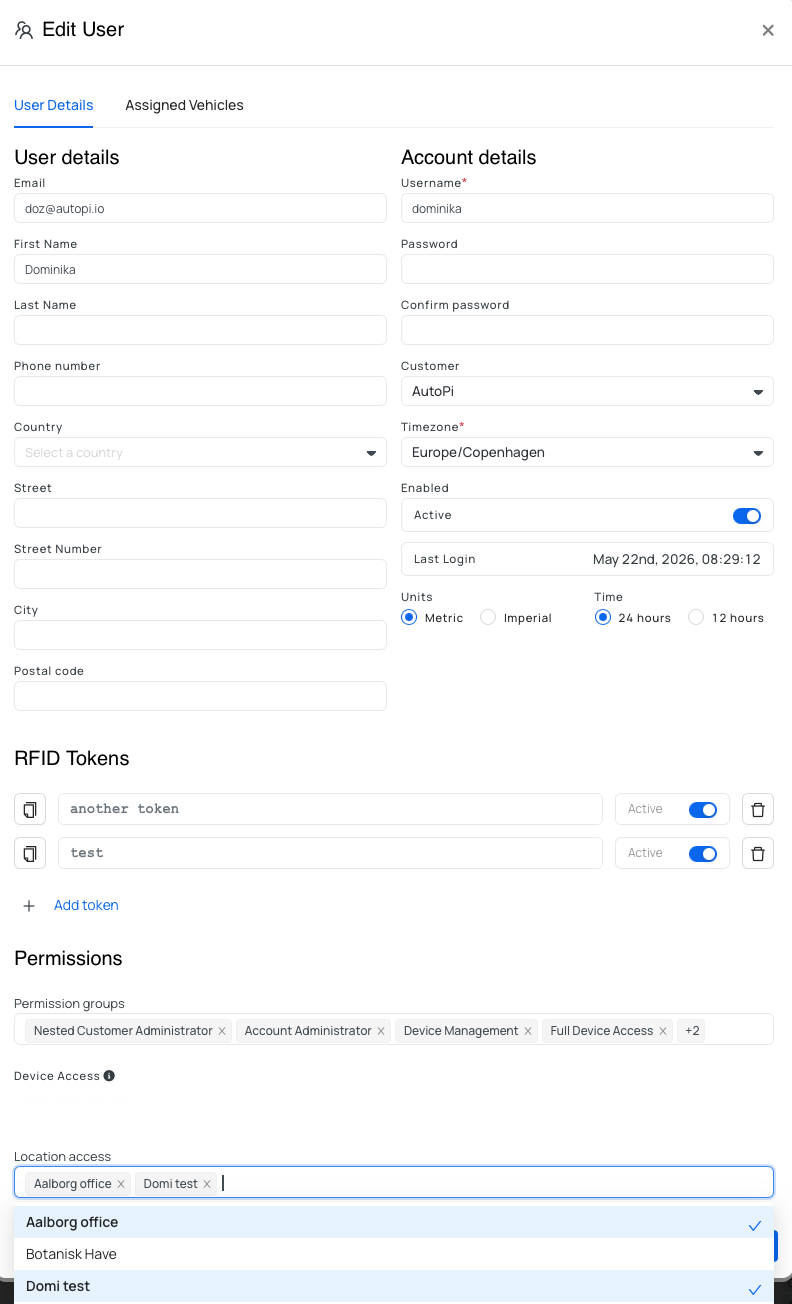Image resolution: width=792 pixels, height=1304 pixels.
Task: Toggle Active switch for 'test' token
Action: [703, 853]
